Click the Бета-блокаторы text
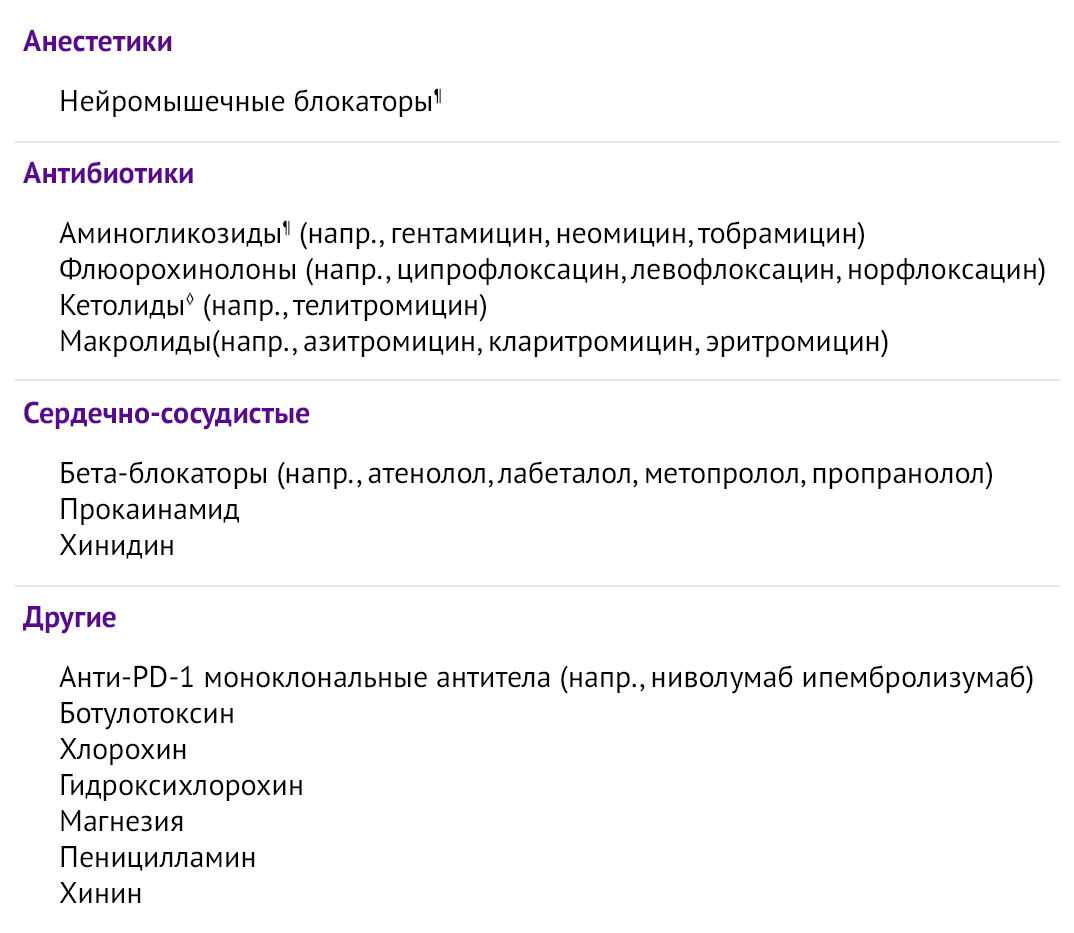The image size is (1074, 933). tap(164, 475)
